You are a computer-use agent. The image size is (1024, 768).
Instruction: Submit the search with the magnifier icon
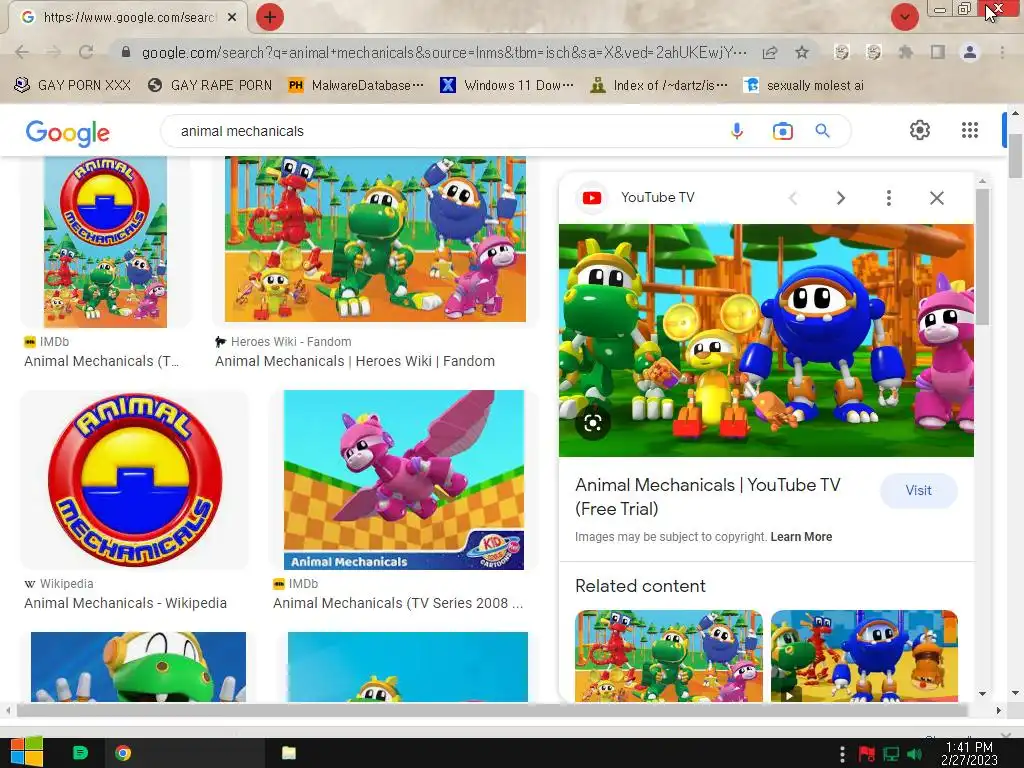(823, 131)
